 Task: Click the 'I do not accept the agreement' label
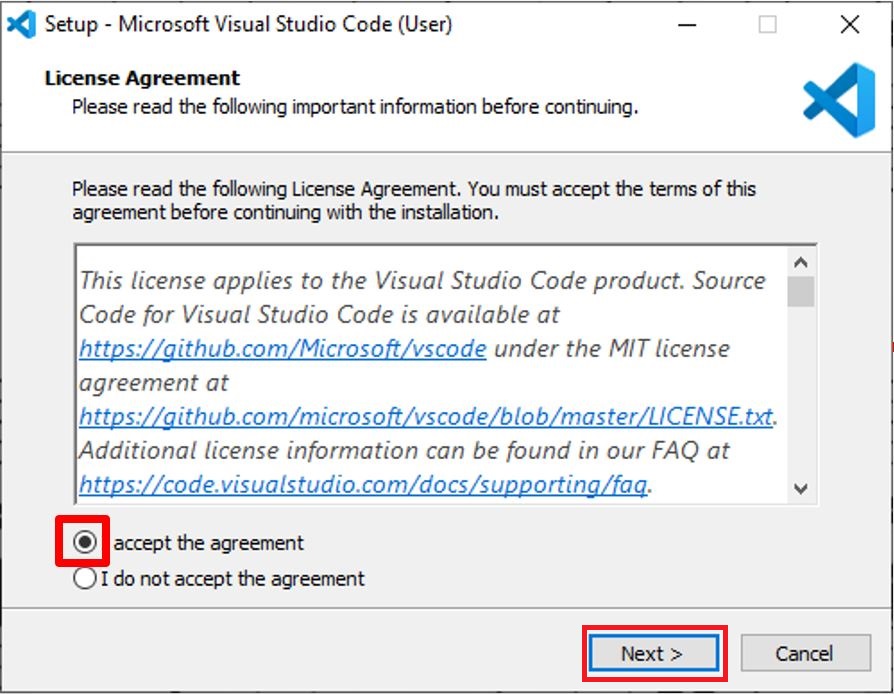pos(233,579)
